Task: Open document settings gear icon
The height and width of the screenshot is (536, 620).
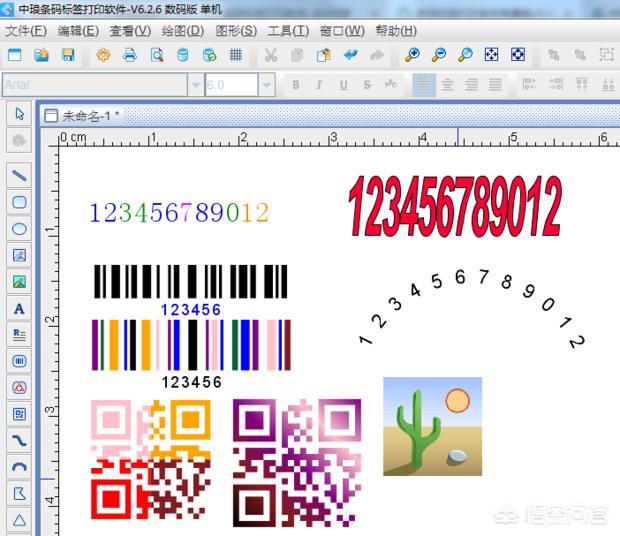Action: (x=103, y=55)
